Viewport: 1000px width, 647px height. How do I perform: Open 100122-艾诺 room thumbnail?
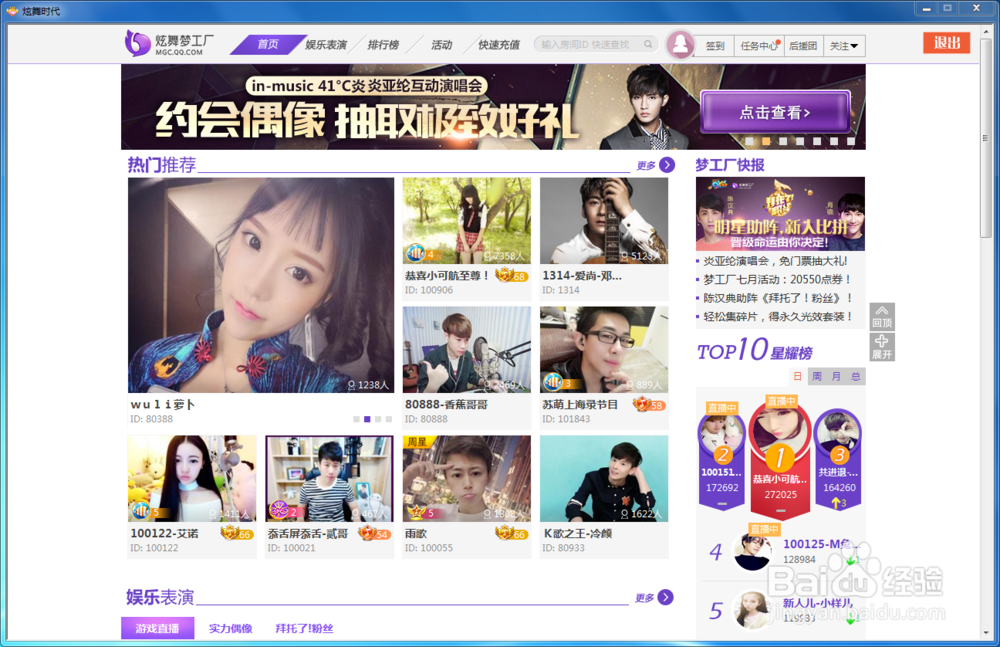[192, 479]
